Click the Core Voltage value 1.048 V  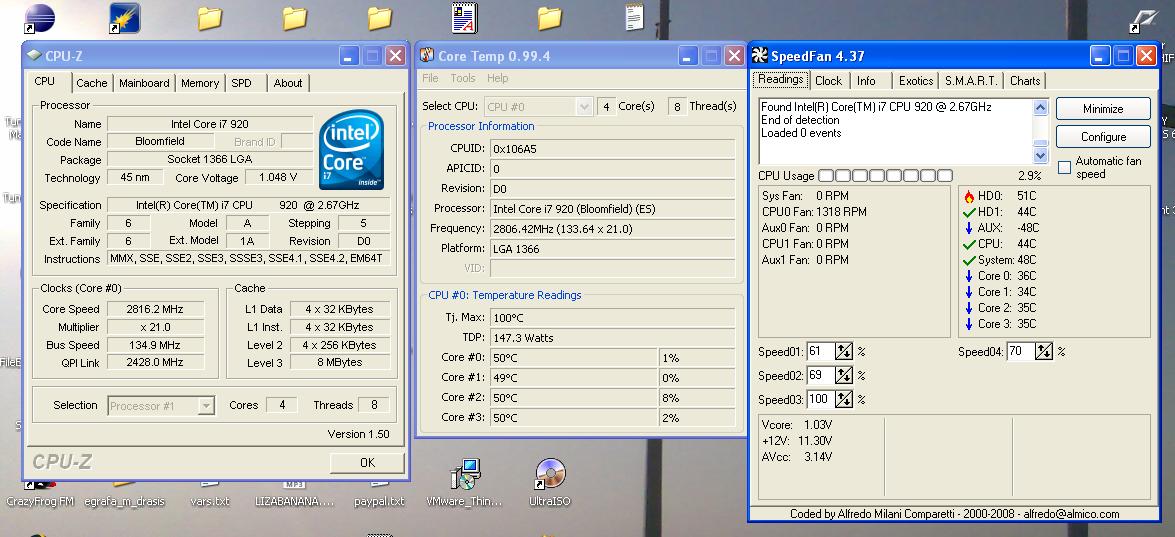278,178
